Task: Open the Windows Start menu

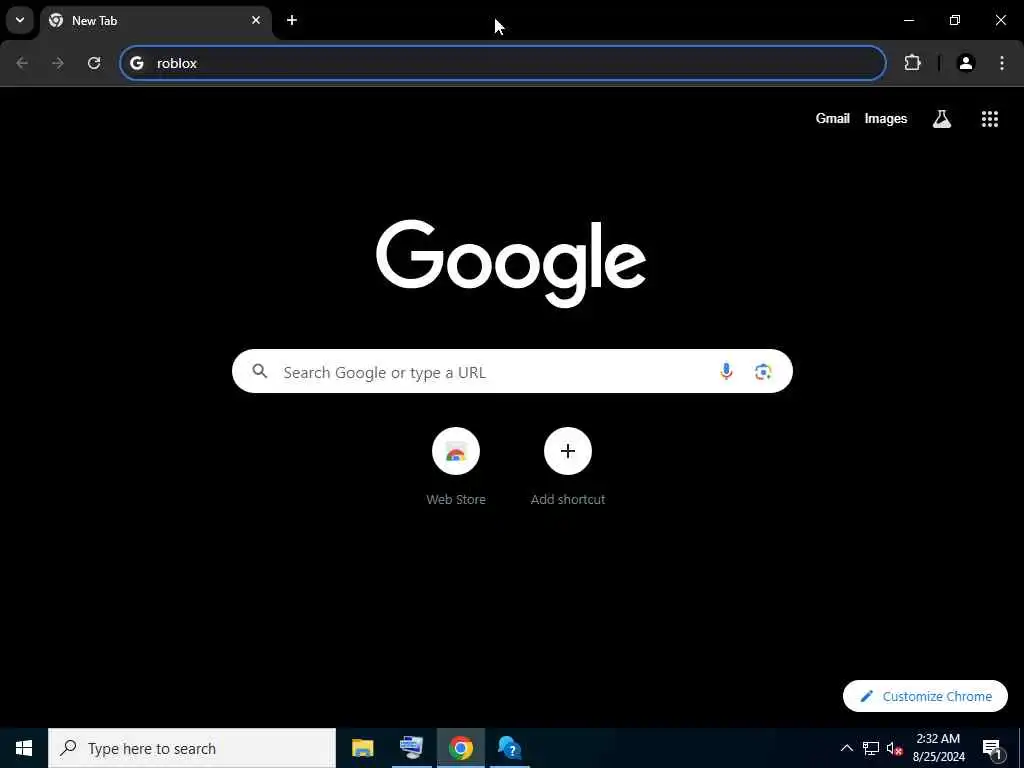Action: point(24,748)
